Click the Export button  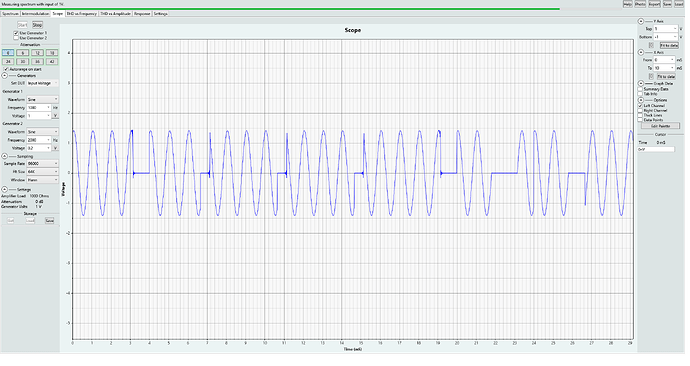tap(654, 4)
